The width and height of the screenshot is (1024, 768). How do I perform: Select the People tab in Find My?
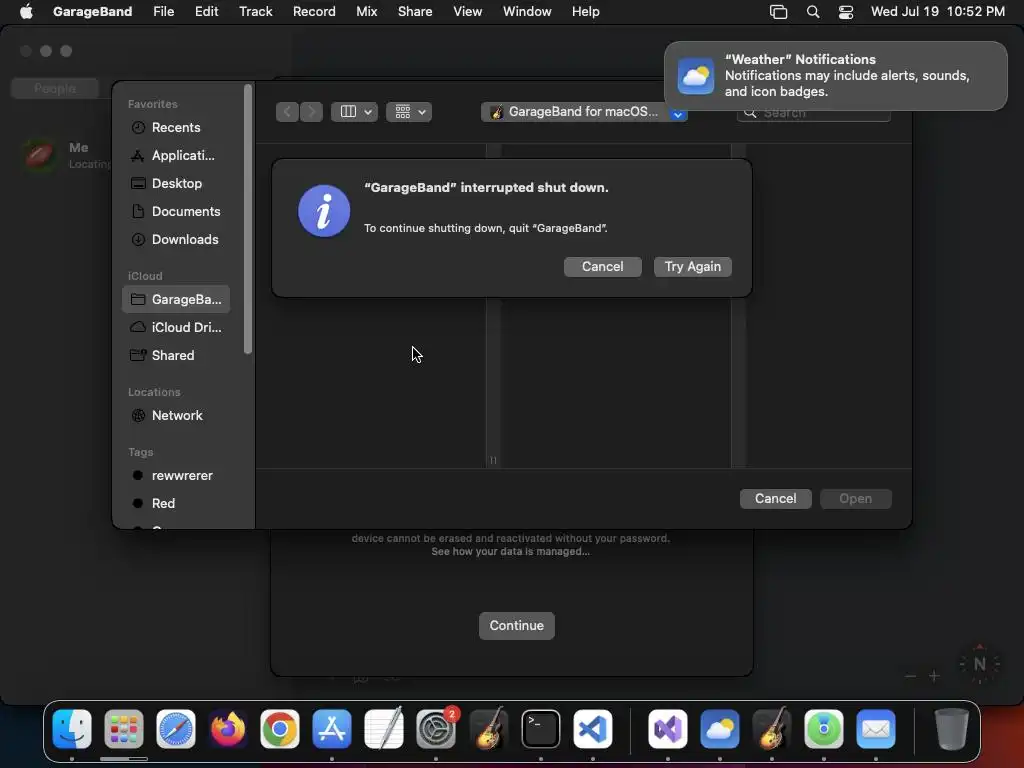click(x=55, y=88)
